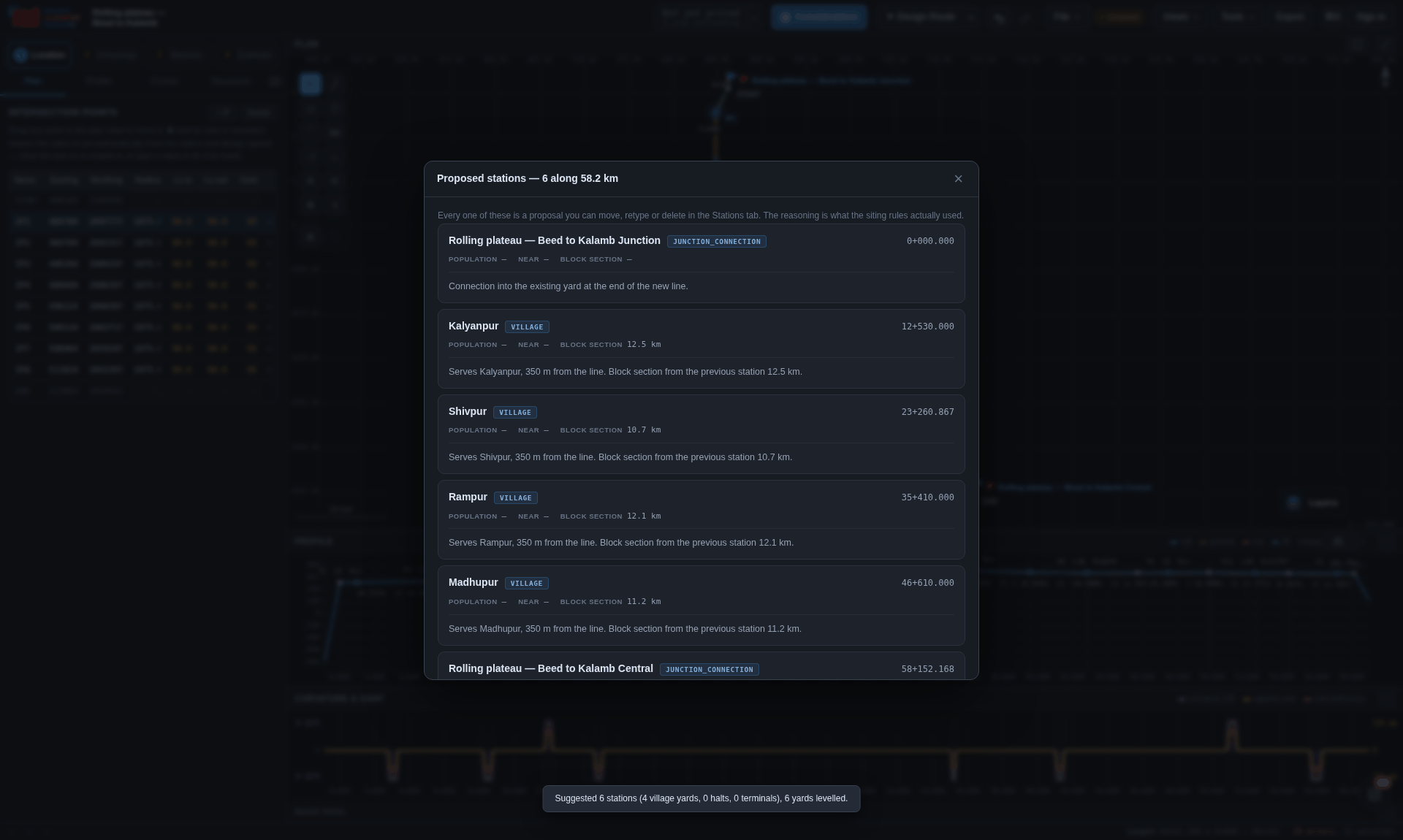
Task: Click the VILLAGE badge next to Shivpur
Action: click(515, 413)
